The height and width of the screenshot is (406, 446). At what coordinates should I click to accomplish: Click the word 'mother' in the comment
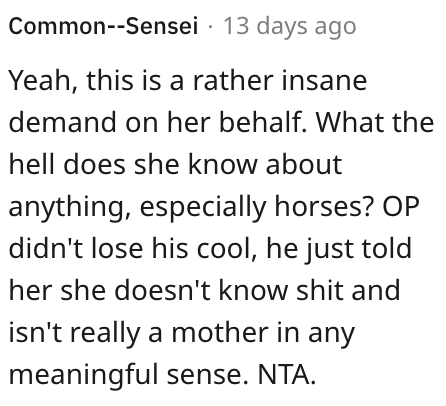pyautogui.click(x=220, y=332)
